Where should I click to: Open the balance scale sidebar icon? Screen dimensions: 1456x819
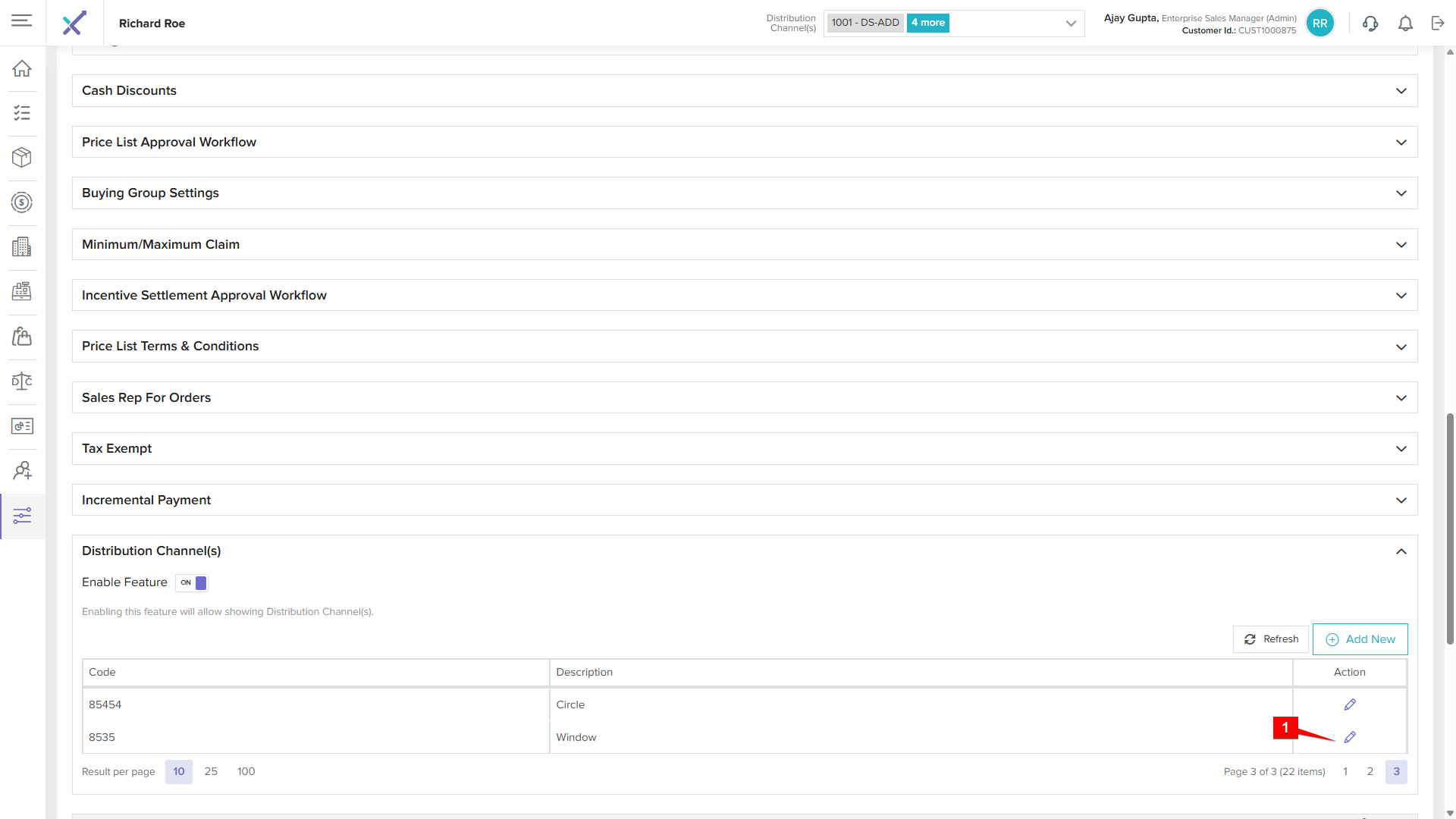(22, 381)
